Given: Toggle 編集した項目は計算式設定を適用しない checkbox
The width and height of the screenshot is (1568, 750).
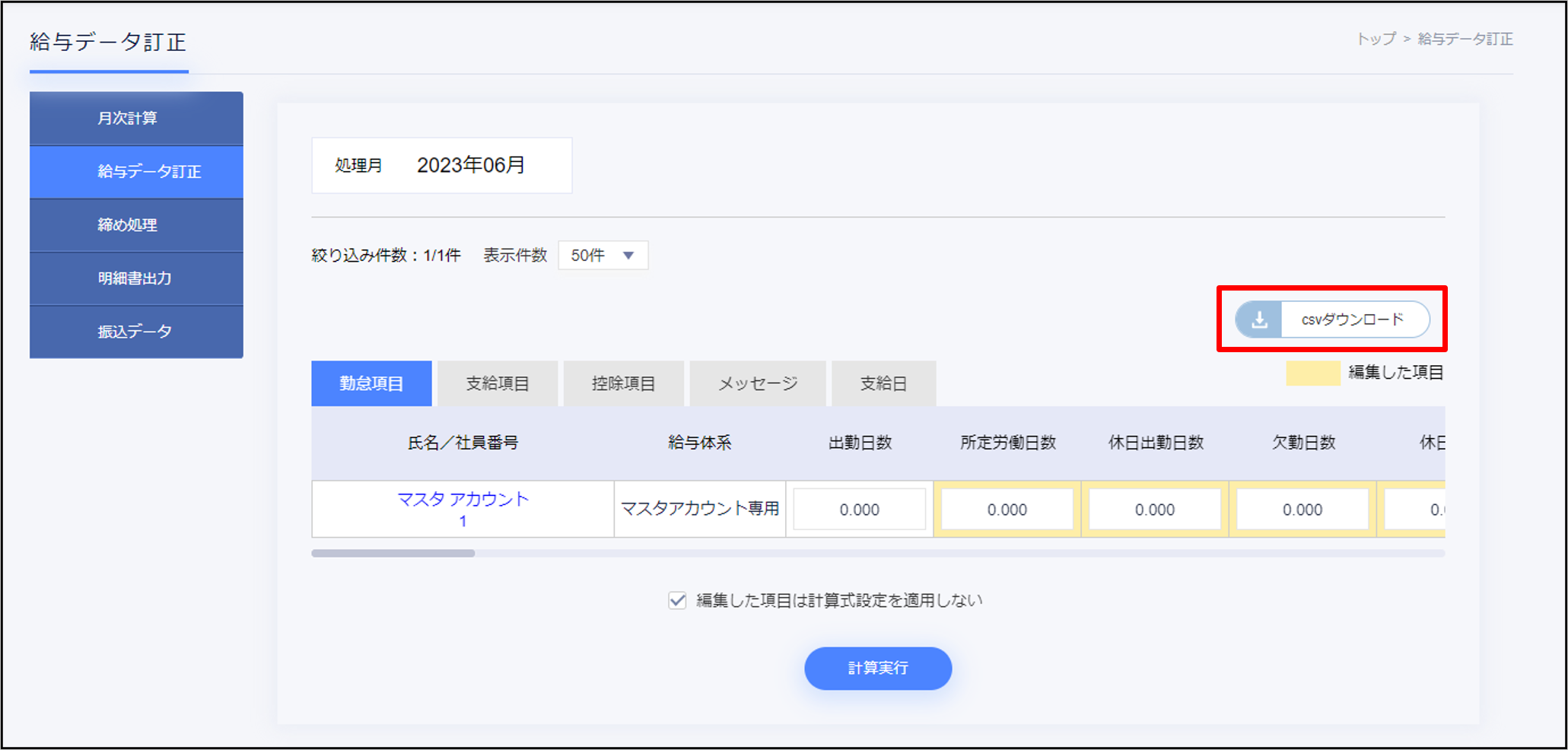Looking at the screenshot, I should (677, 601).
